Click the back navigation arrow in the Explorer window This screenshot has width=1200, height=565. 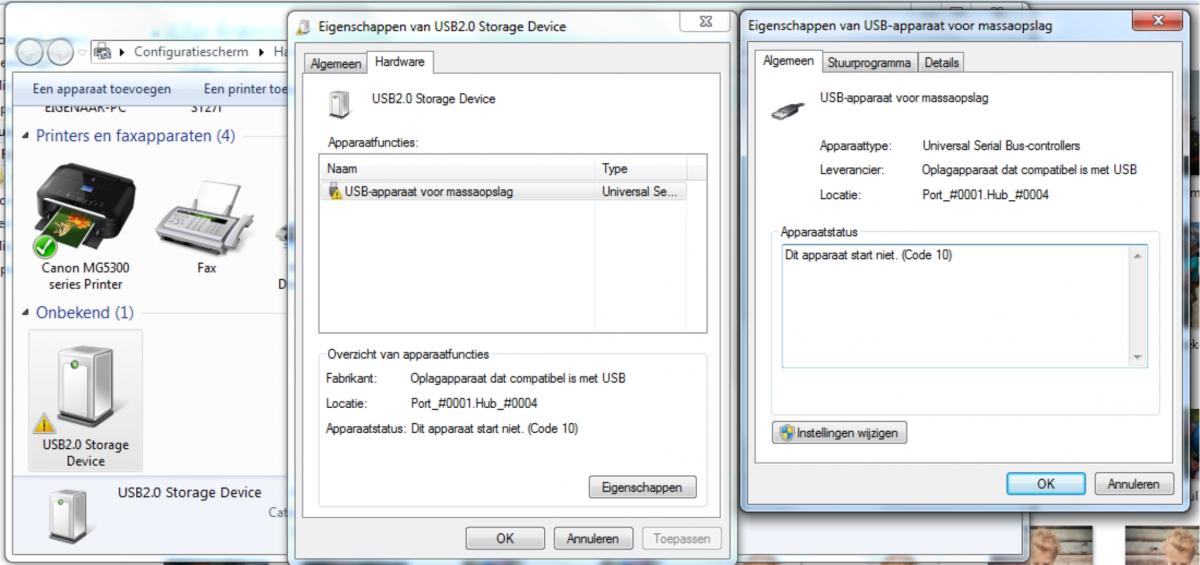[31, 51]
